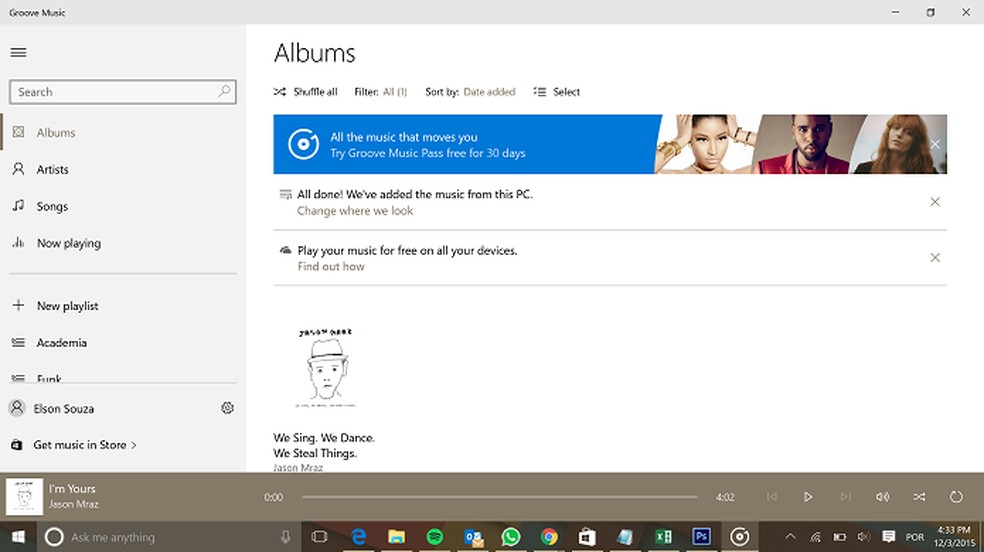Open Photoshop from the taskbar
The image size is (984, 552).
coord(702,537)
